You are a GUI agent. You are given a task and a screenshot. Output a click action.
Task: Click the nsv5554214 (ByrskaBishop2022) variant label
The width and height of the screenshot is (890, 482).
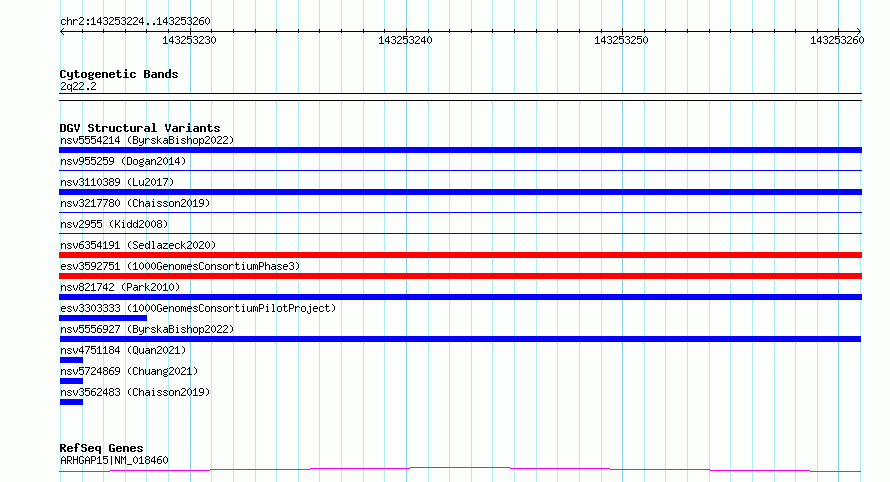[x=147, y=140]
